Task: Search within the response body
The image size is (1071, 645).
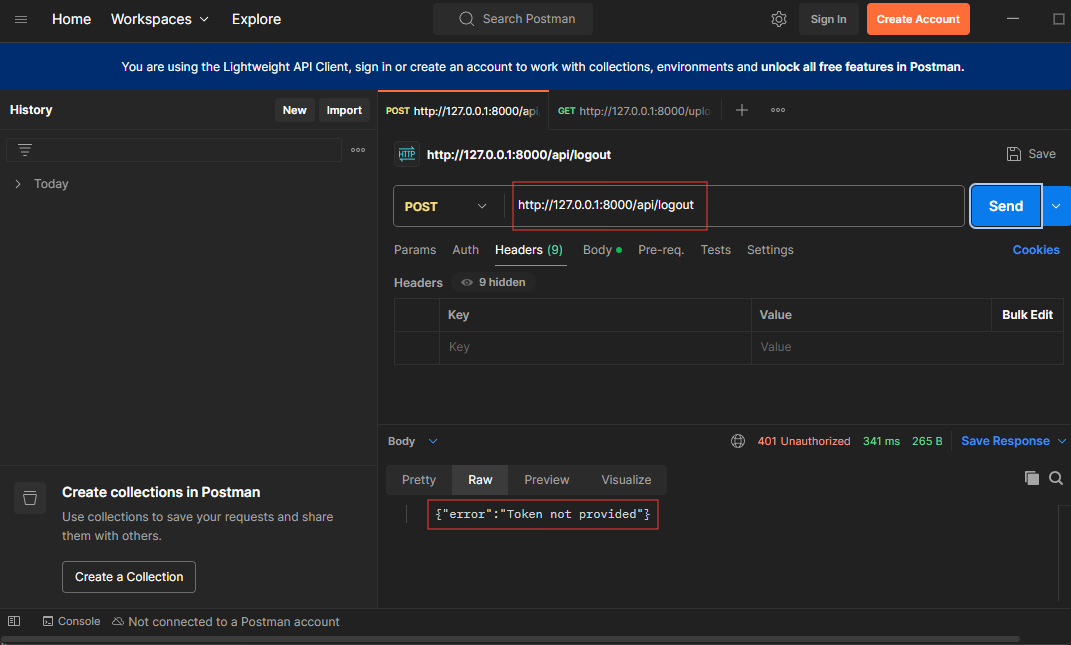Action: click(1056, 479)
